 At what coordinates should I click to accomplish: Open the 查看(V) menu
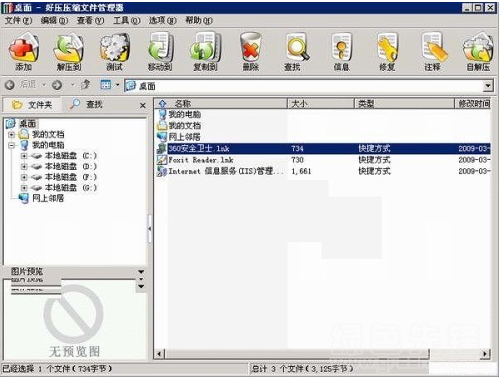(90, 21)
